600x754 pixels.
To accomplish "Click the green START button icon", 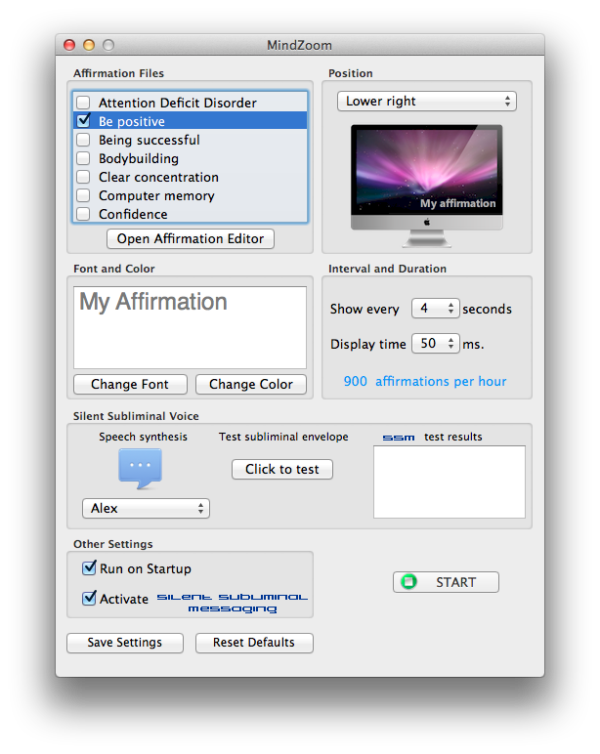I will (408, 582).
